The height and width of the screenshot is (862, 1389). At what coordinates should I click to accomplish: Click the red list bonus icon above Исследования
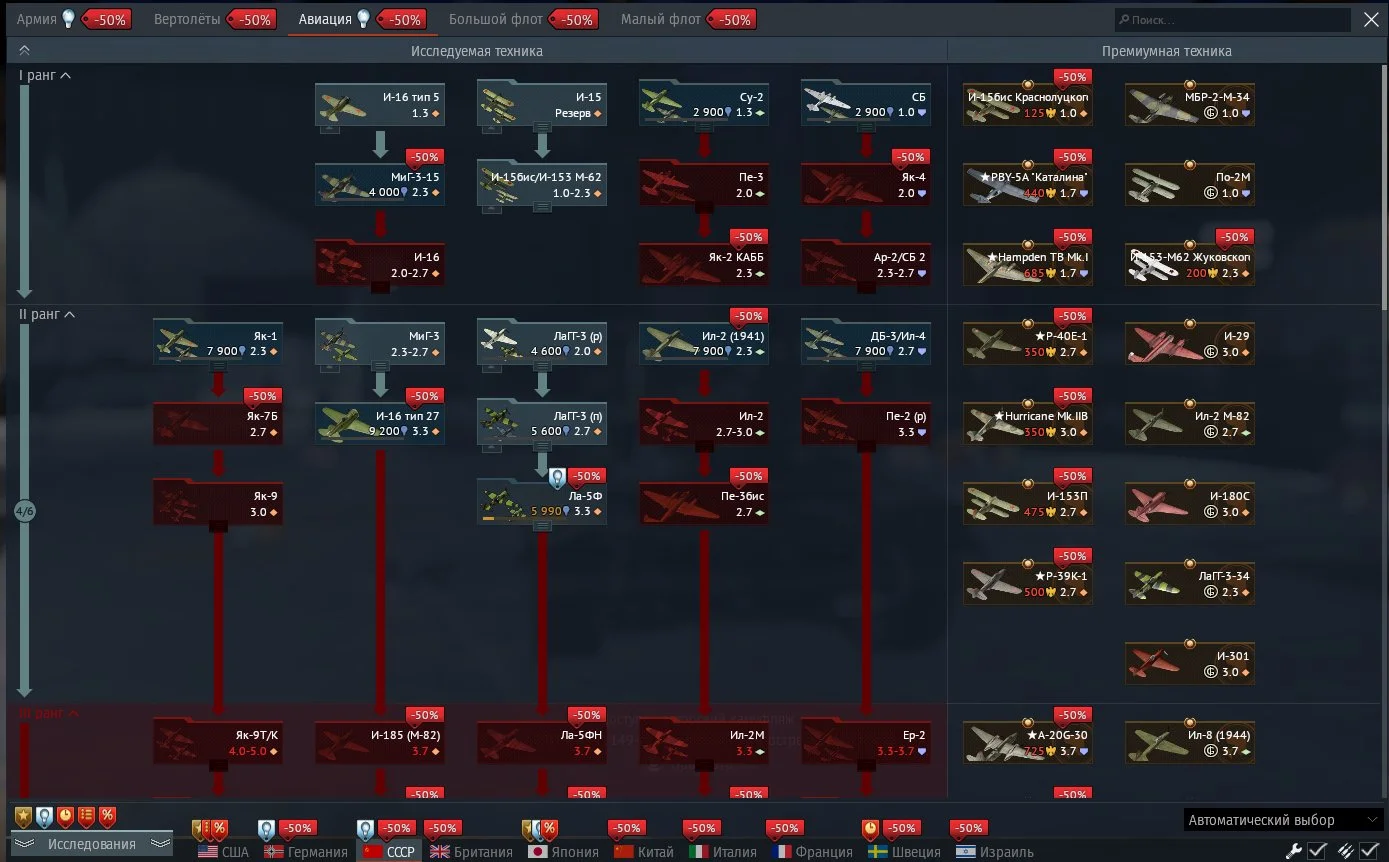tap(86, 817)
